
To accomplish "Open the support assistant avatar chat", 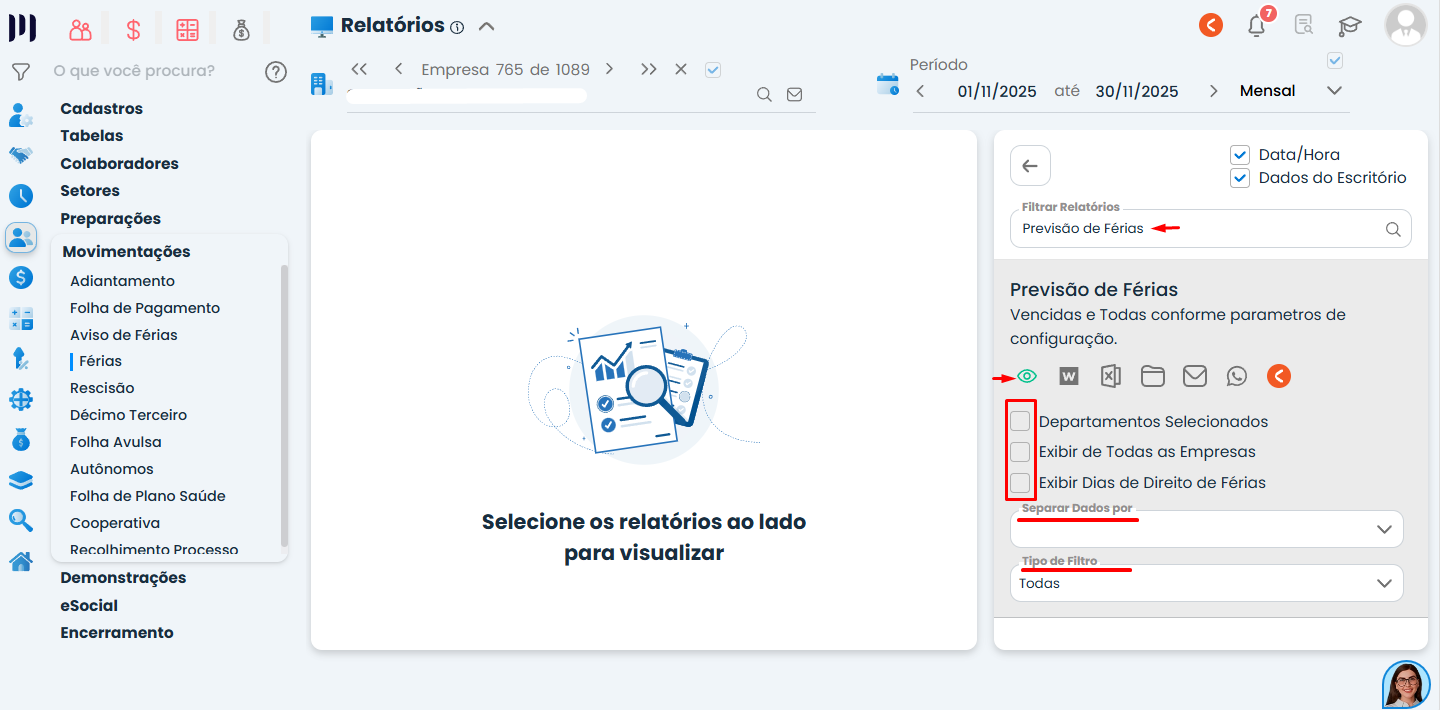I will tap(1407, 685).
